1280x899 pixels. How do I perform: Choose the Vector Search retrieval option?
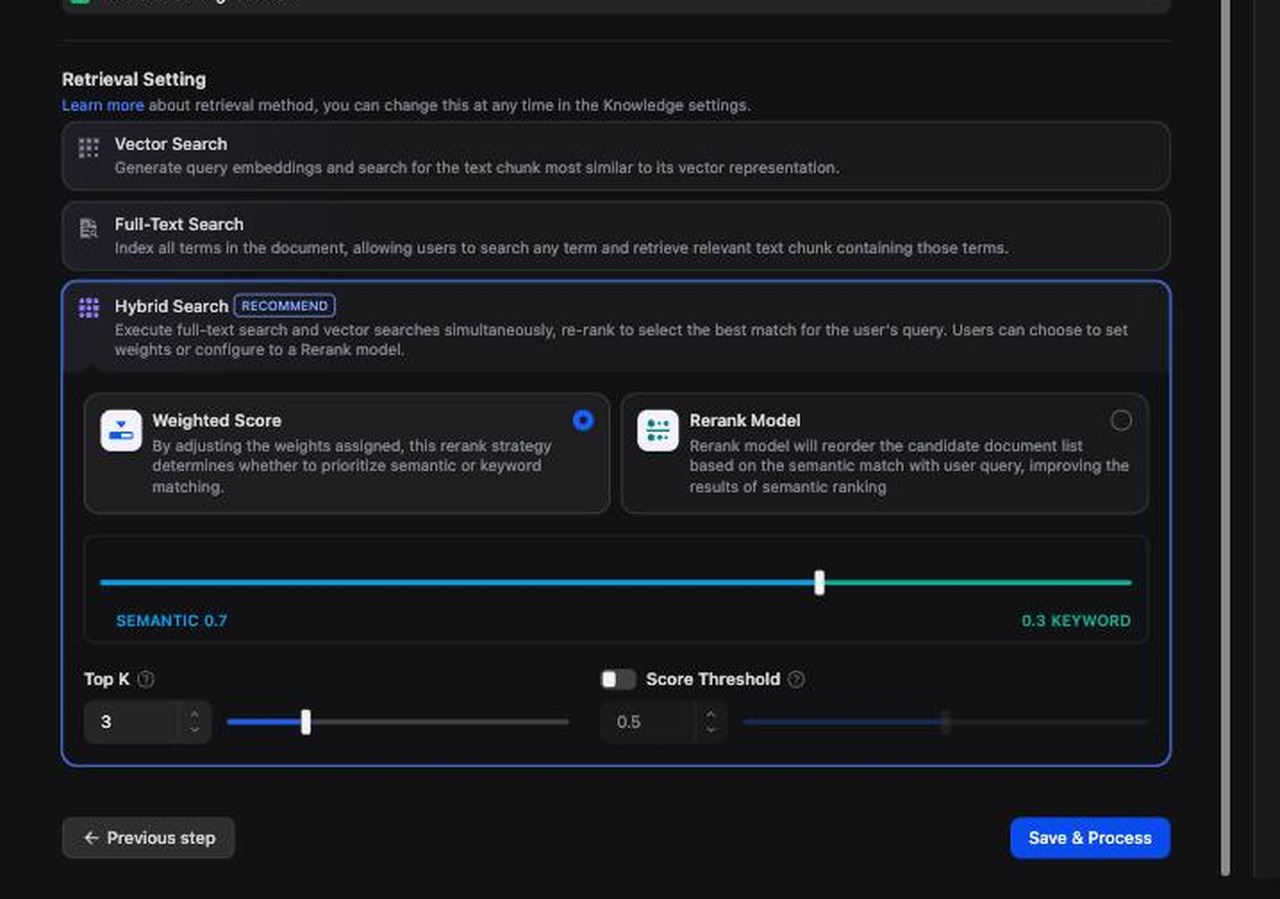[615, 156]
